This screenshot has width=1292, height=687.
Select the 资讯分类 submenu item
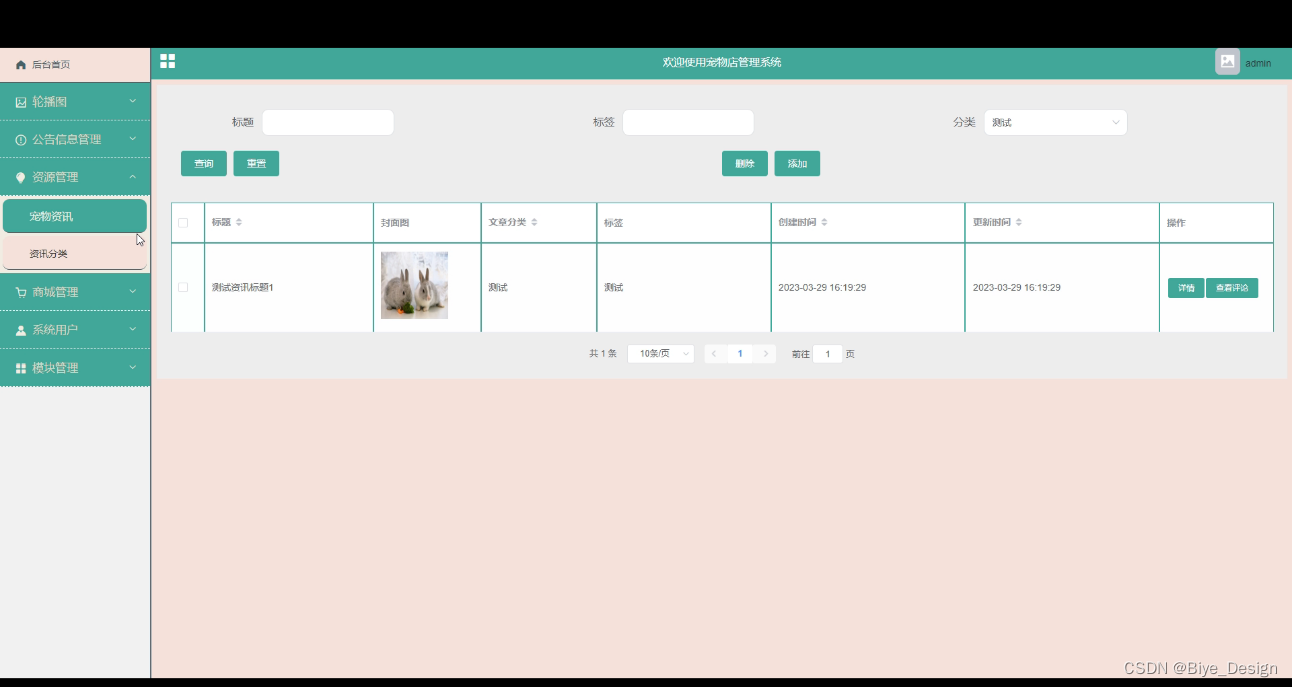pos(75,253)
